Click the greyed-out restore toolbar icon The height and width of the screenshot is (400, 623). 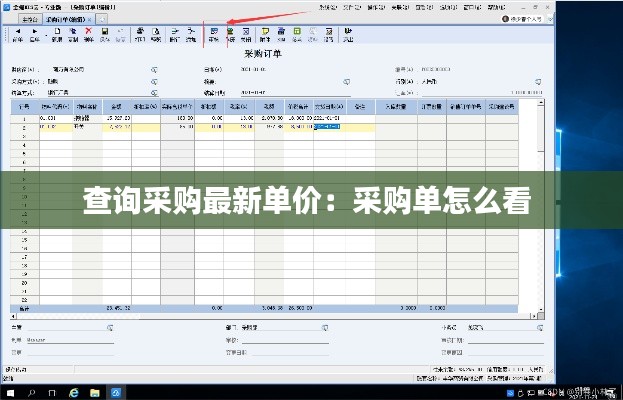point(120,35)
